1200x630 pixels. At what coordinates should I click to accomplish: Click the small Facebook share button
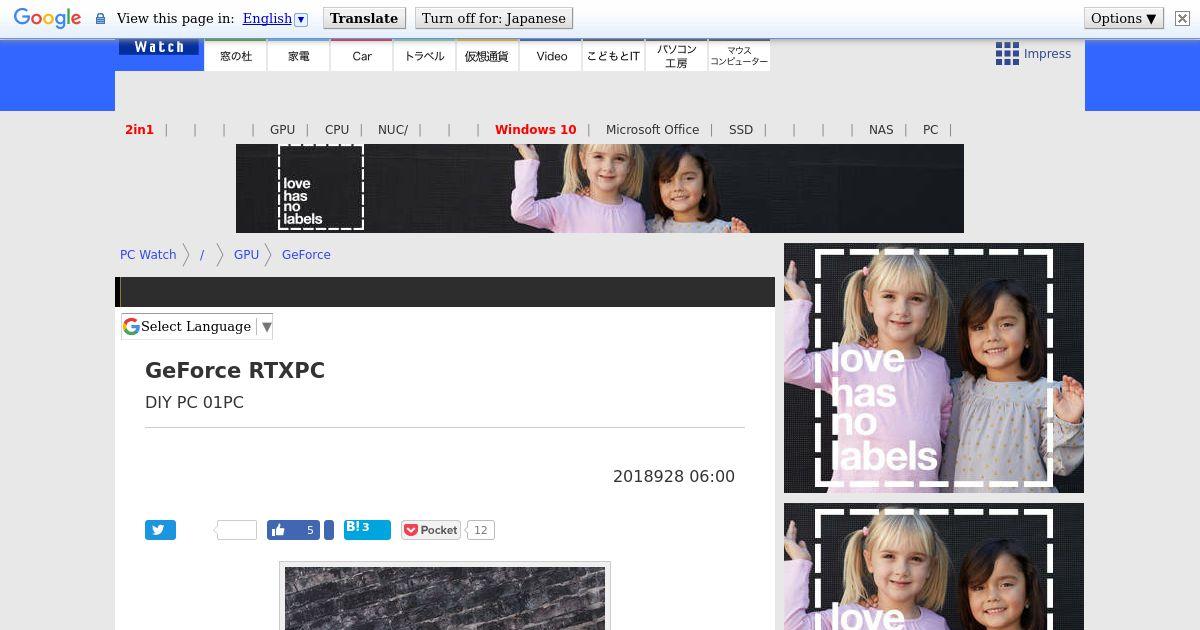329,530
